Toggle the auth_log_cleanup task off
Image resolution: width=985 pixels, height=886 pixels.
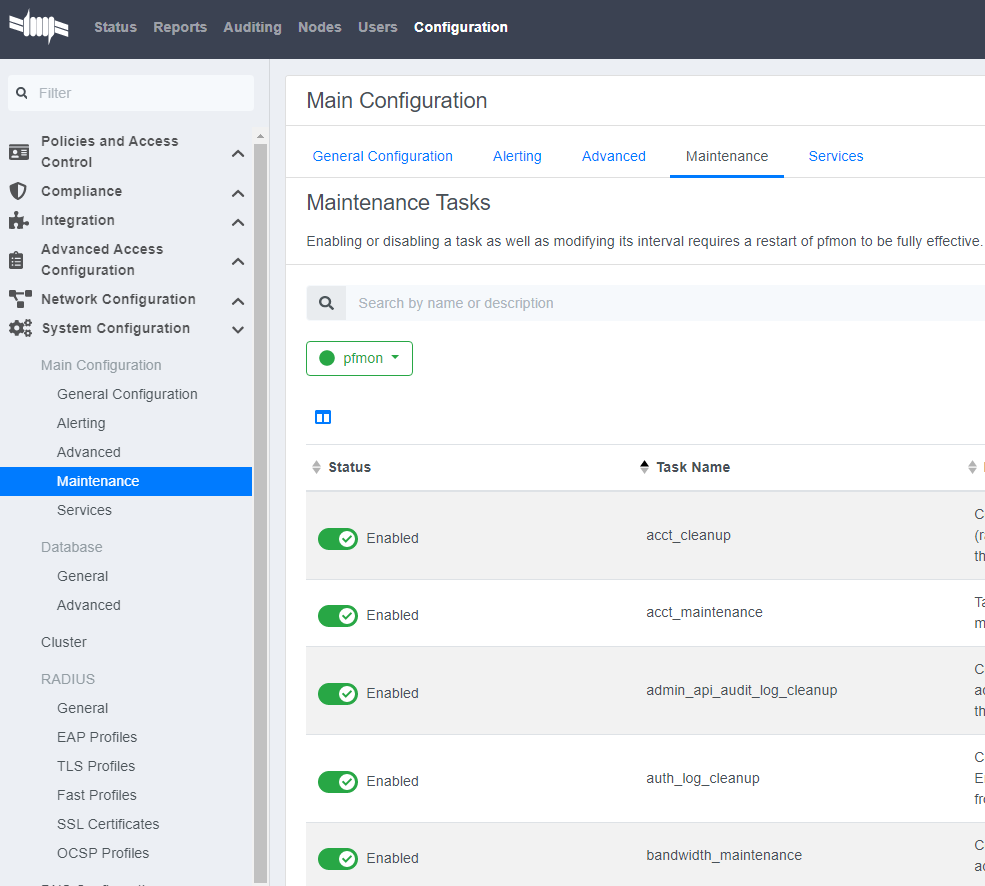click(x=338, y=781)
